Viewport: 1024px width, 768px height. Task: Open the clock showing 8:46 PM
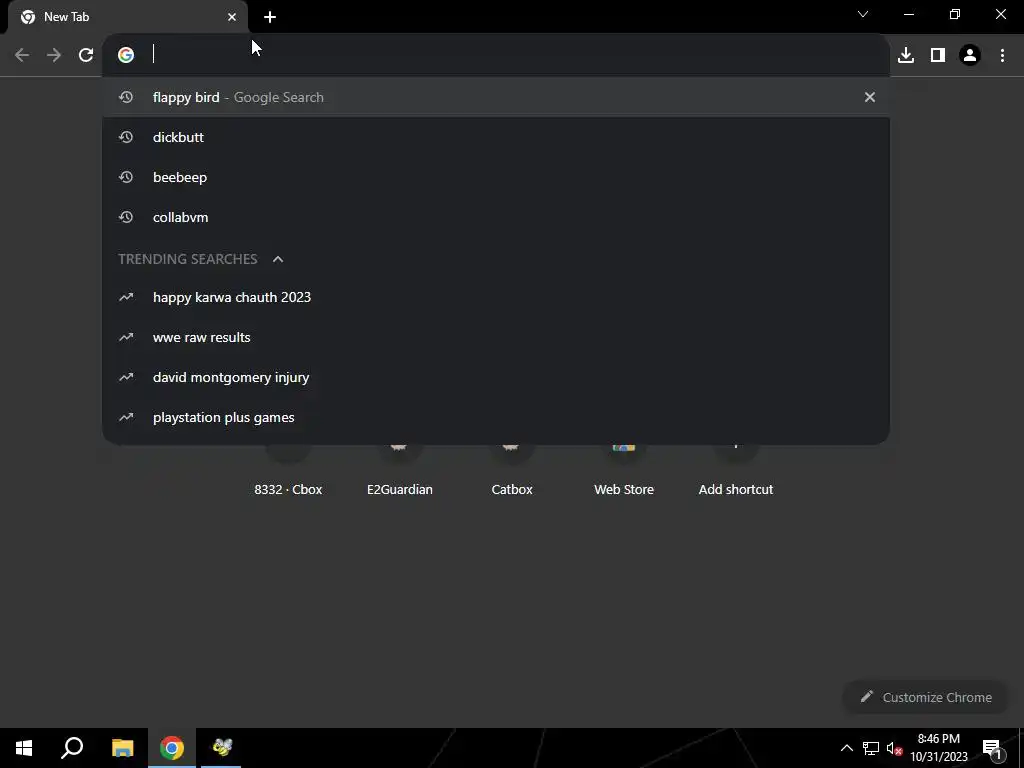(x=938, y=748)
